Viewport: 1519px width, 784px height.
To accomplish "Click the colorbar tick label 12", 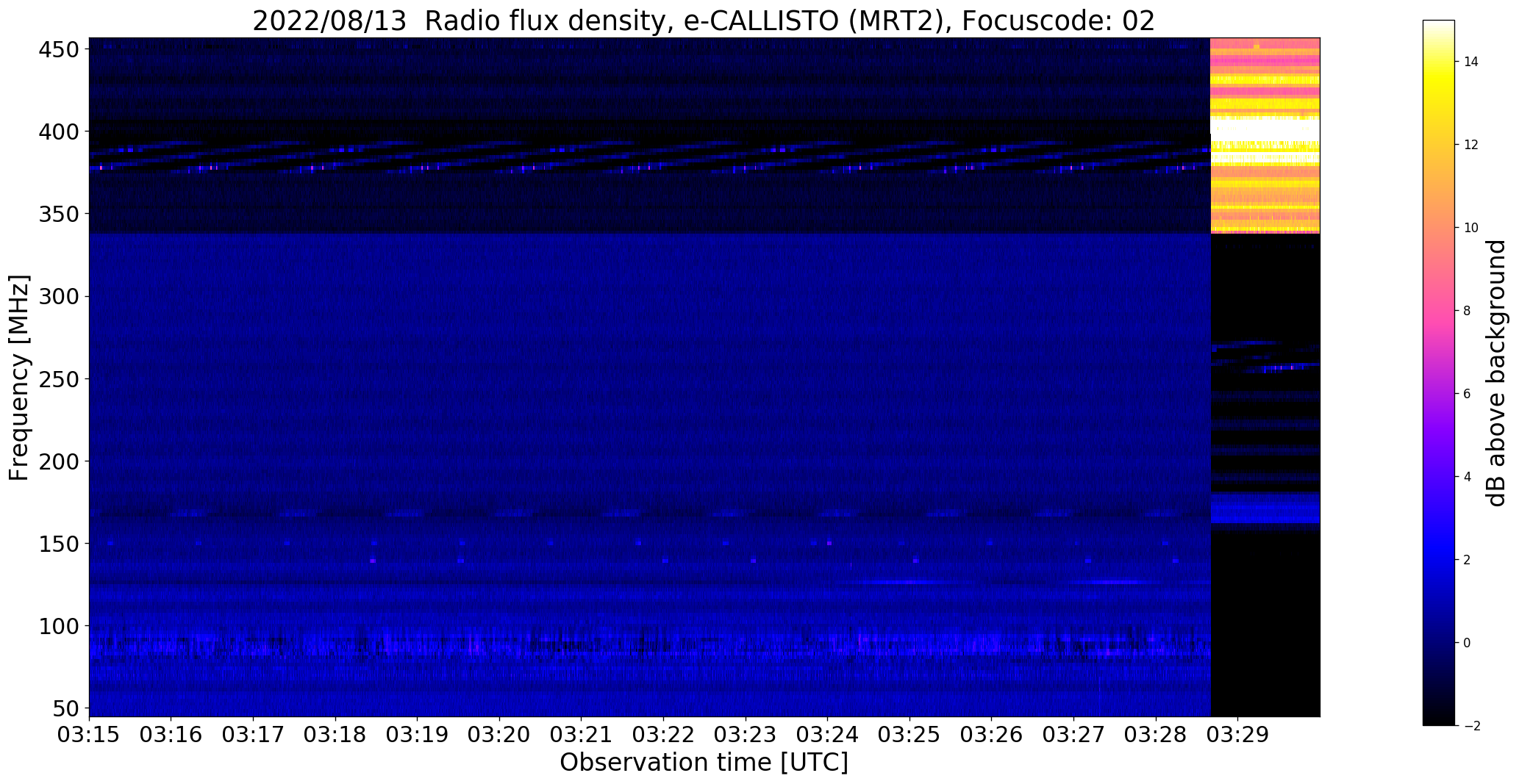I will tap(1470, 145).
